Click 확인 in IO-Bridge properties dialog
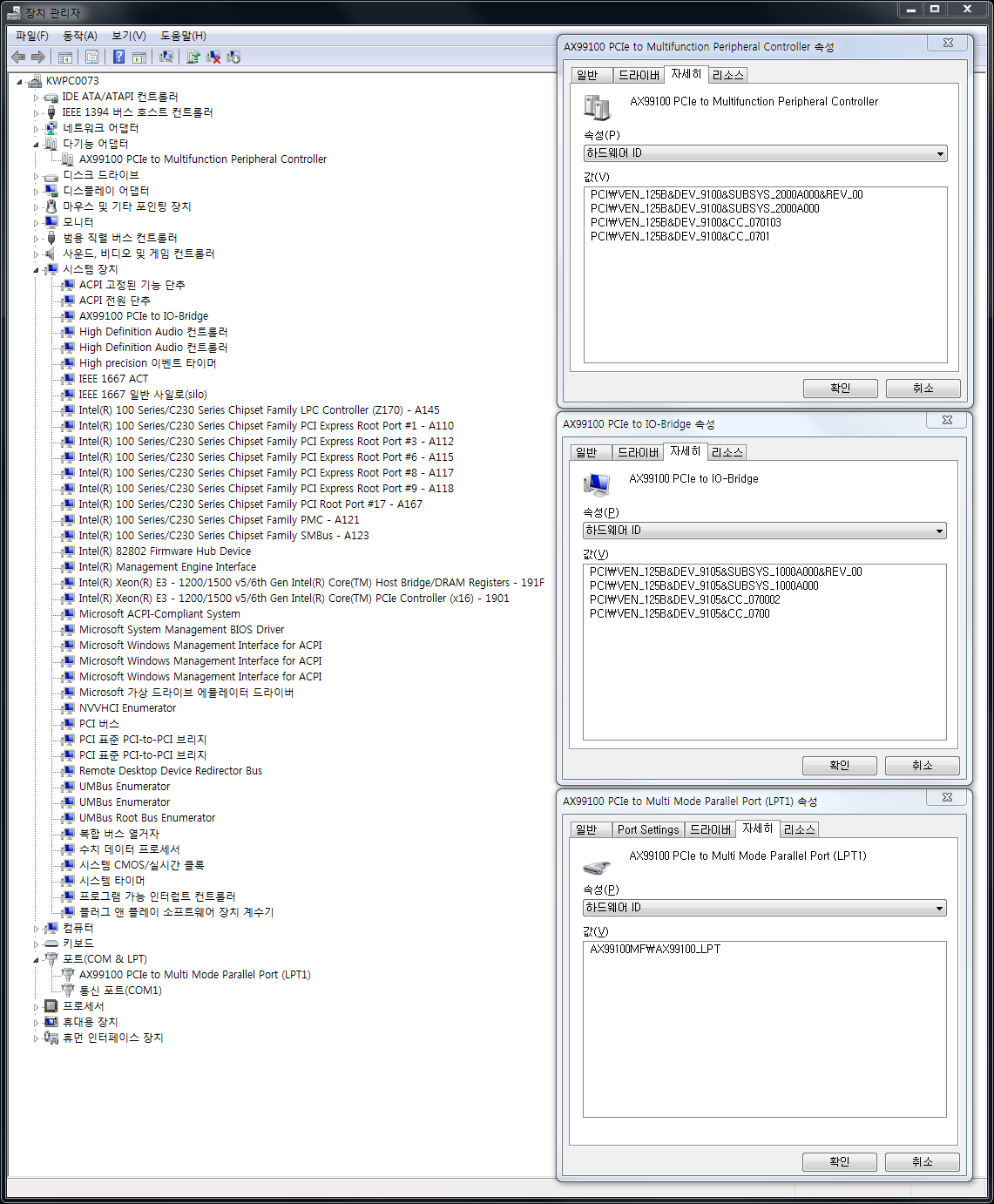994x1204 pixels. 840,766
